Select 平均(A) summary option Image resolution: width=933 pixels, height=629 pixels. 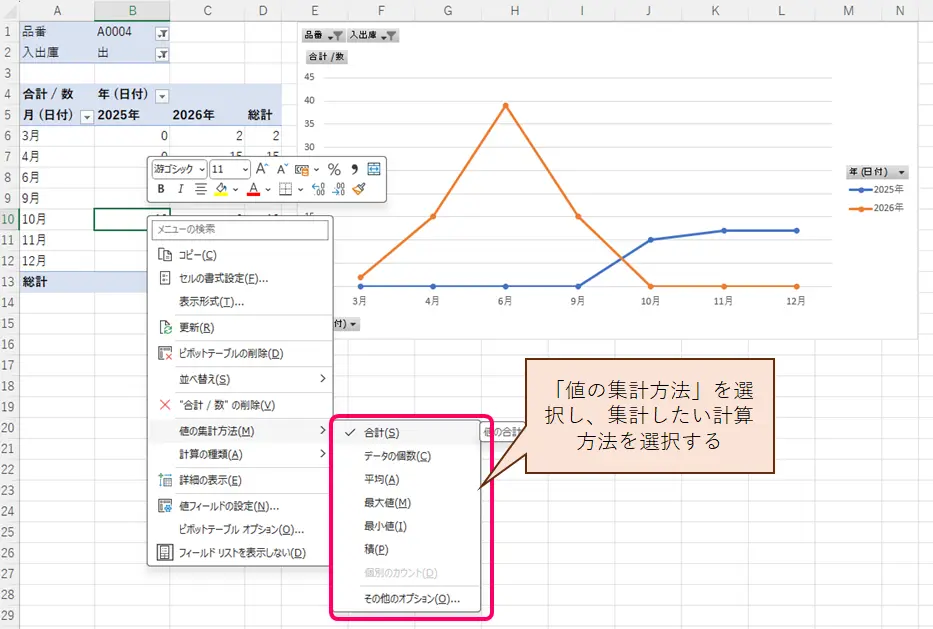(406, 480)
